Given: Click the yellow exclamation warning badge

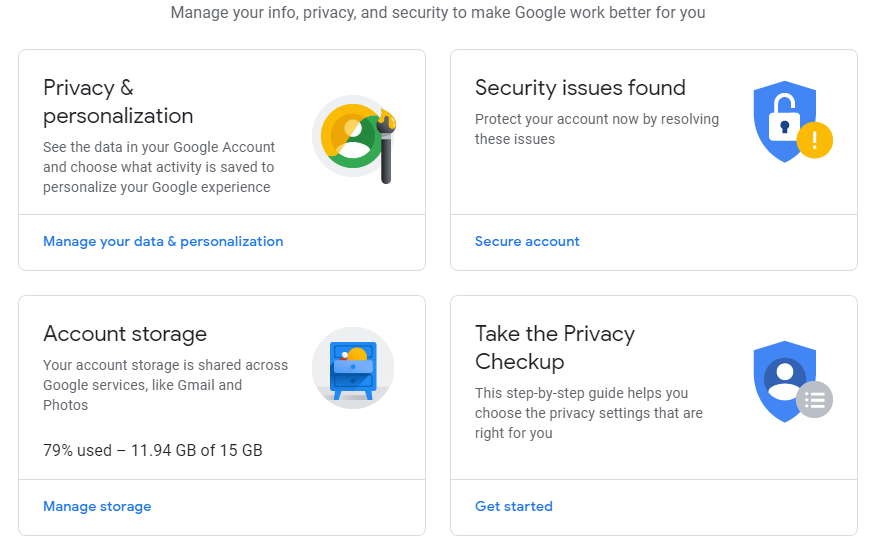Looking at the screenshot, I should 815,140.
